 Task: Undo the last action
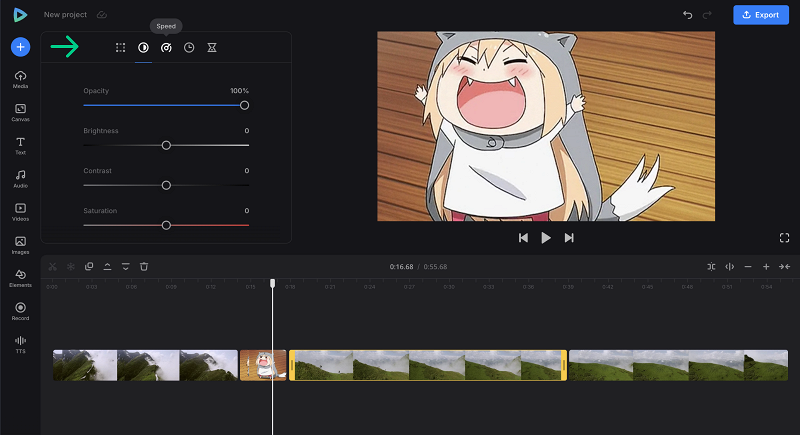tap(687, 15)
